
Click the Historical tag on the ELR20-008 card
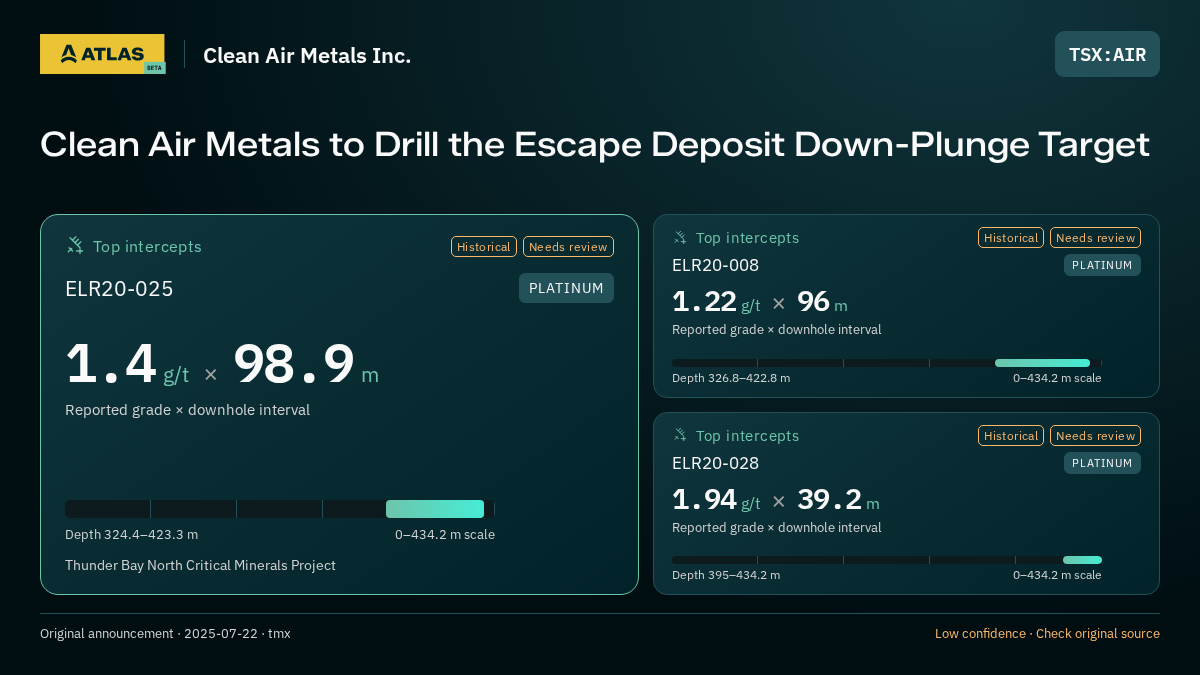(x=1011, y=237)
